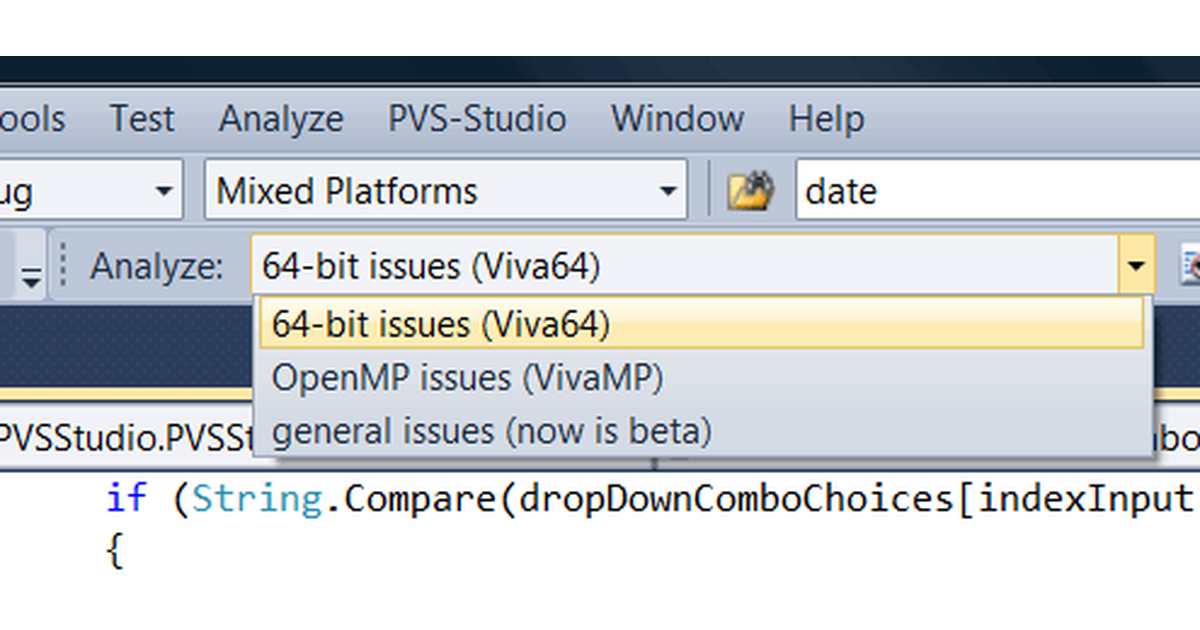
Task: Open the PVS-Studio menu
Action: click(477, 119)
